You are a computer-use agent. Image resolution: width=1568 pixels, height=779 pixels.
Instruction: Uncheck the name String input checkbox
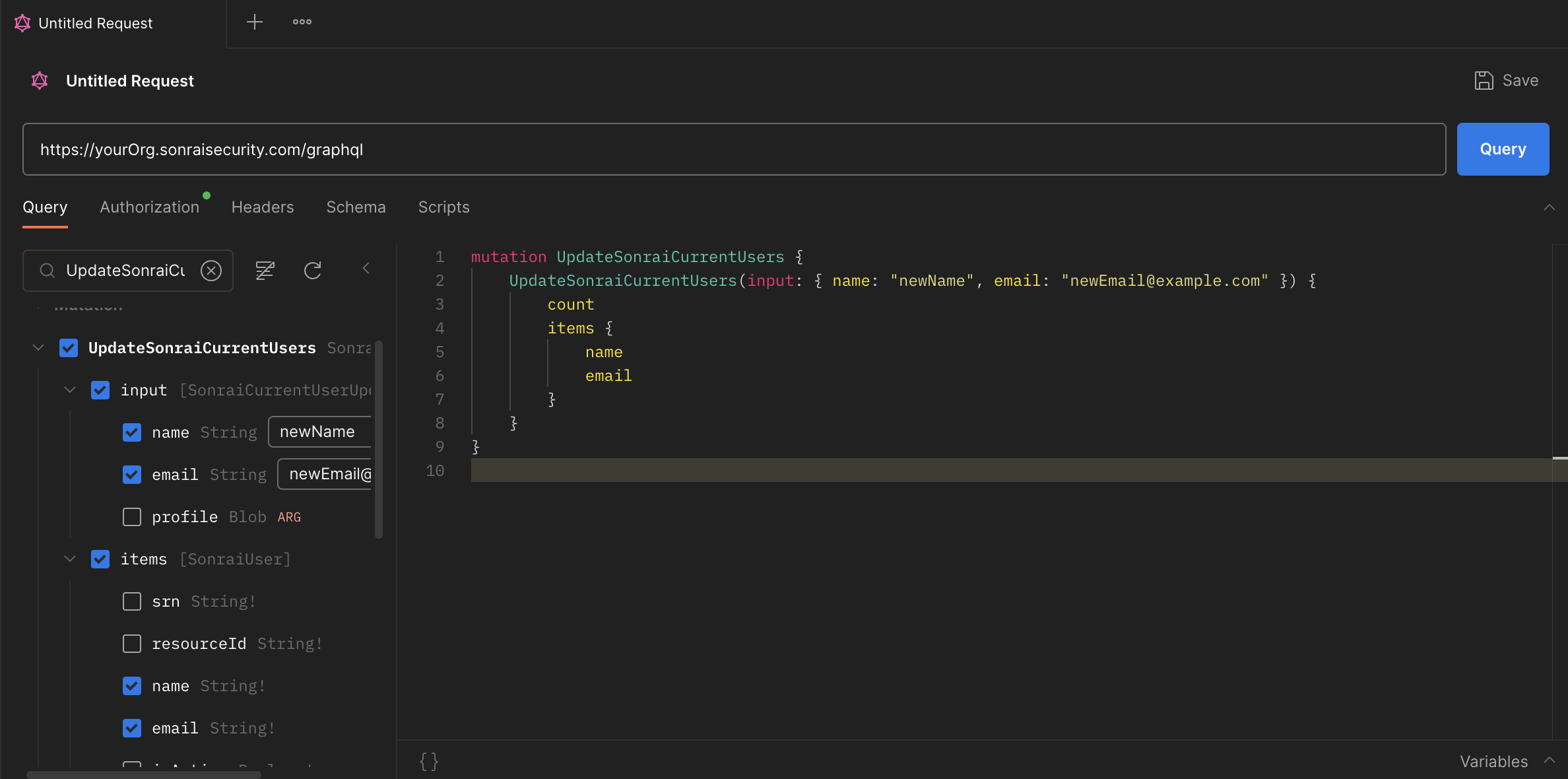[132, 432]
